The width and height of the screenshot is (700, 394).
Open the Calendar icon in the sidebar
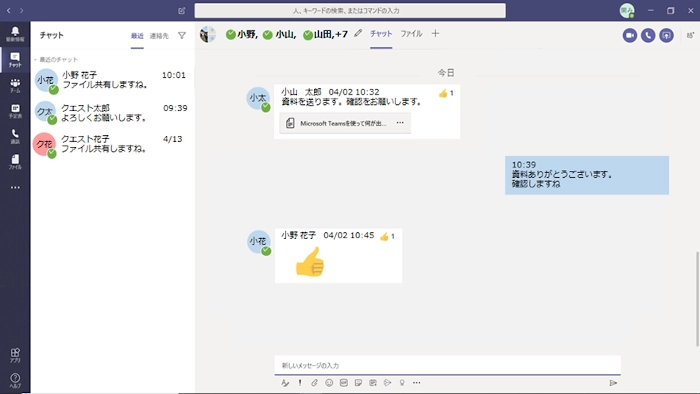[15, 111]
